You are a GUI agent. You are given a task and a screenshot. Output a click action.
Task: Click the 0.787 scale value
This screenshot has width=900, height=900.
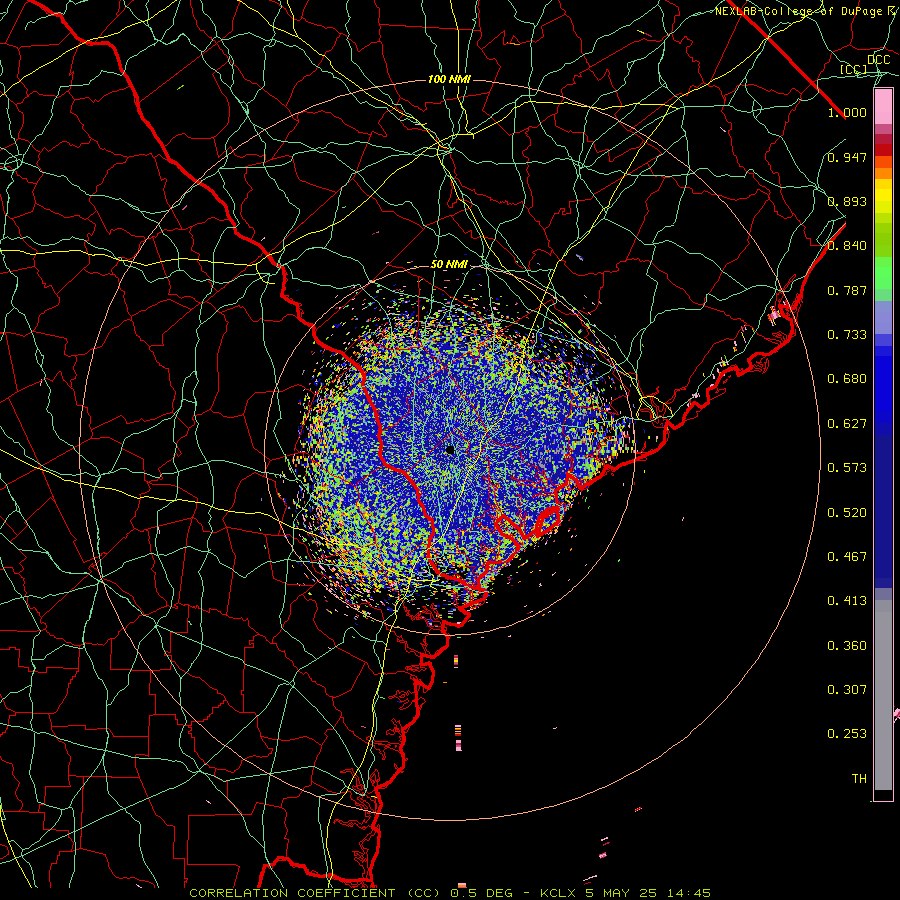[x=847, y=290]
